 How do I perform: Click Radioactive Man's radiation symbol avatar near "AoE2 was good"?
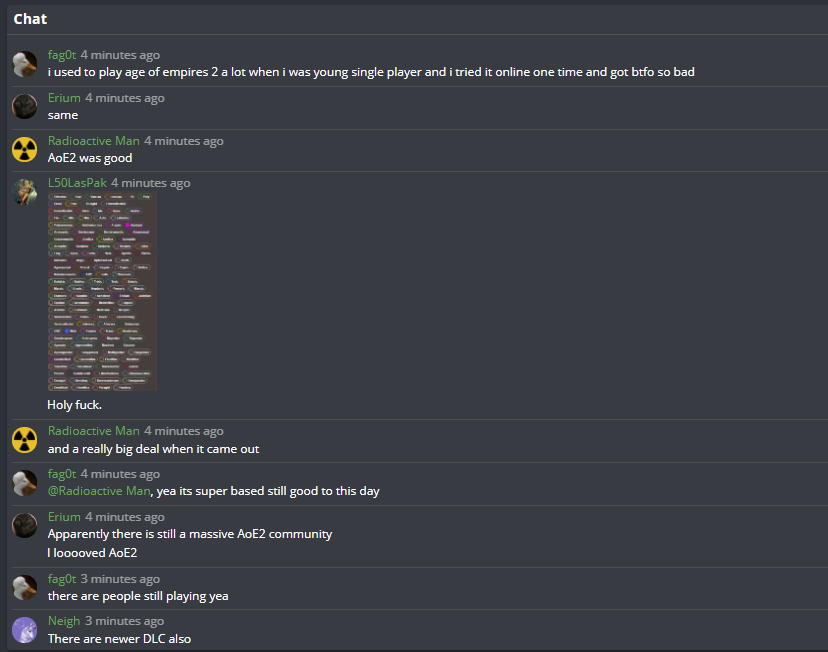pyautogui.click(x=25, y=149)
